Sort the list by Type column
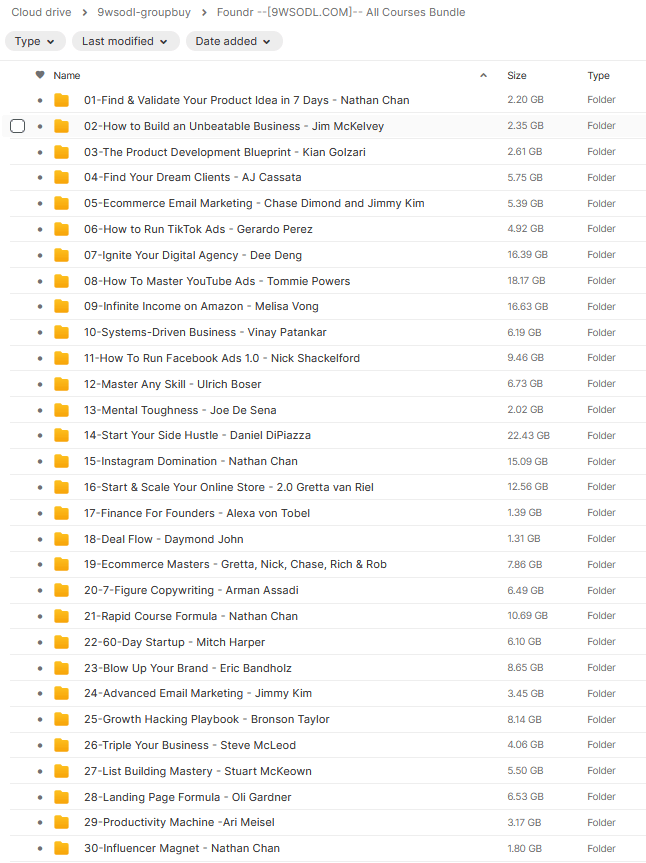This screenshot has height=863, width=646. (x=598, y=75)
